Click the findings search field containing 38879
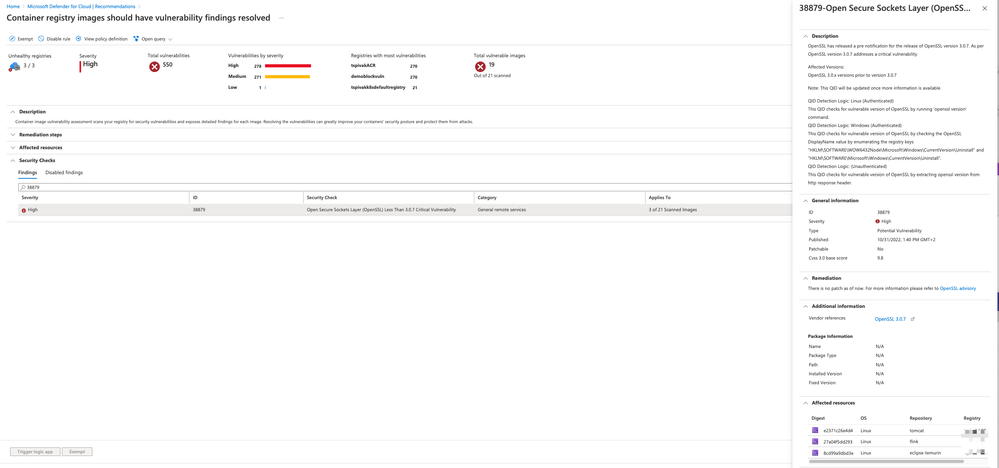 point(405,188)
